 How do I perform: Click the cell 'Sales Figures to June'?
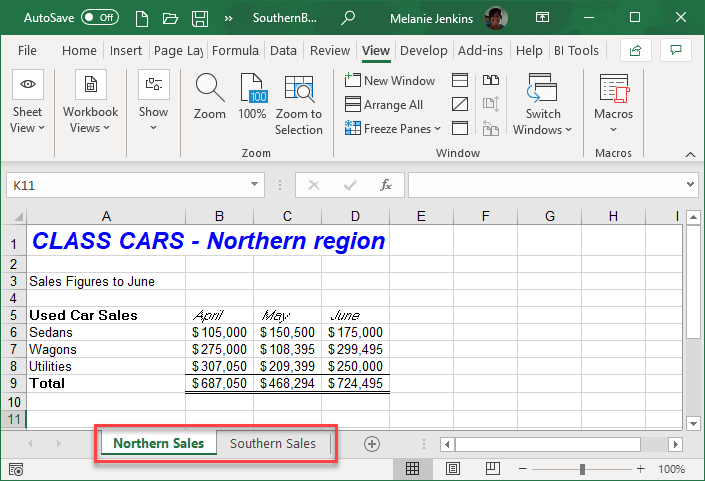106,281
